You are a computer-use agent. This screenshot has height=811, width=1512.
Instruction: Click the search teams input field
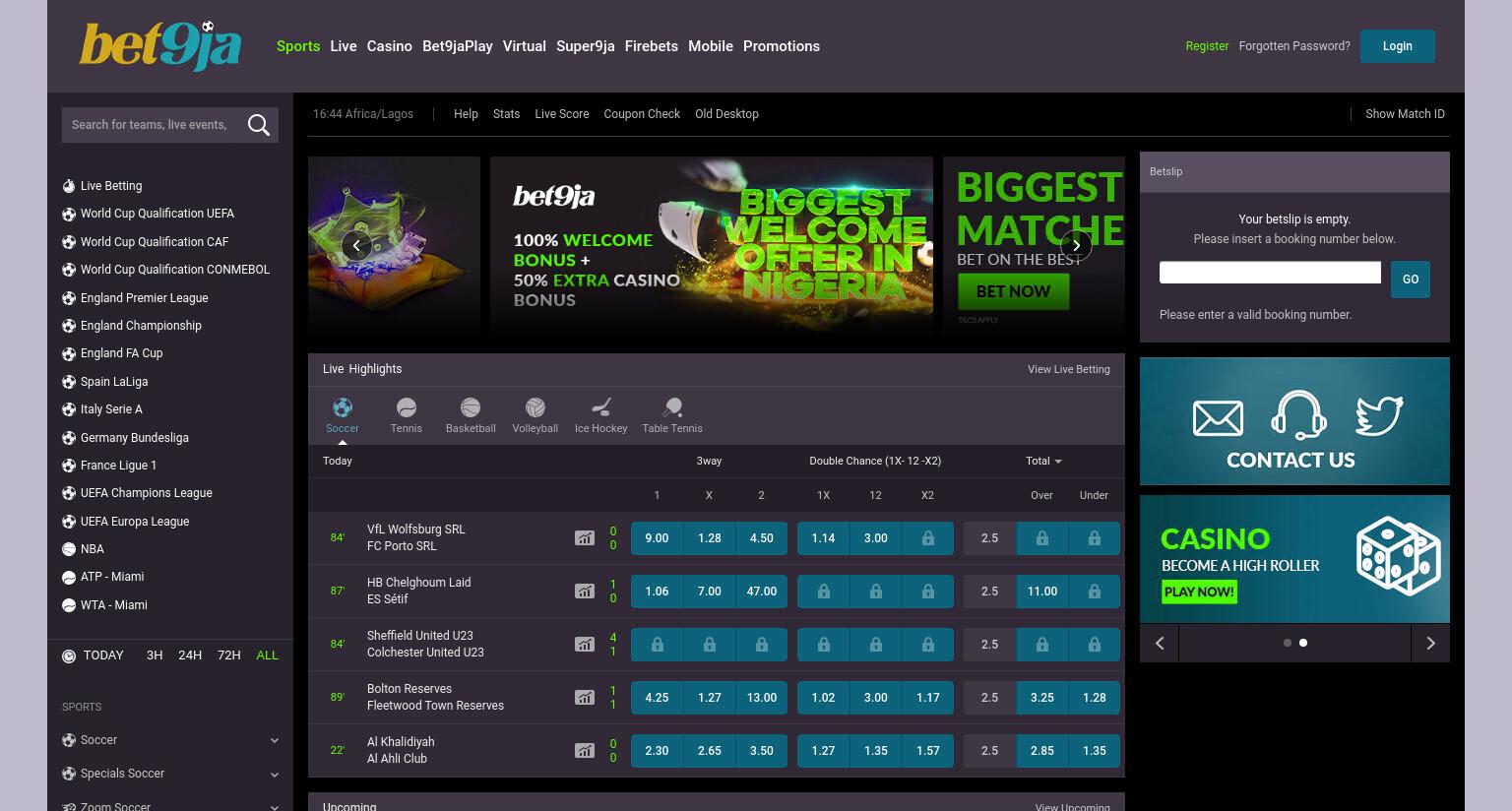[153, 125]
